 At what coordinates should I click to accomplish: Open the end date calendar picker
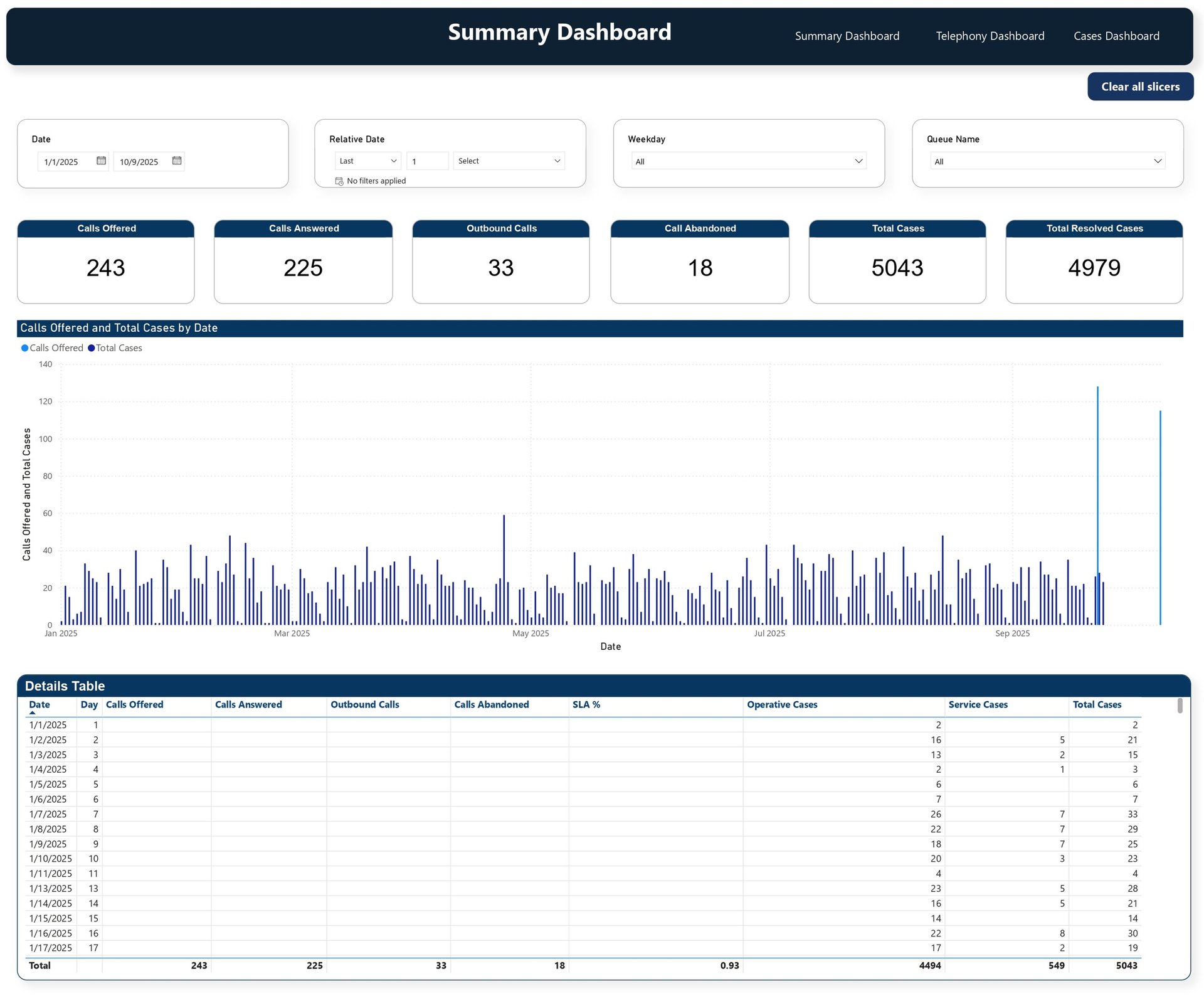(177, 161)
